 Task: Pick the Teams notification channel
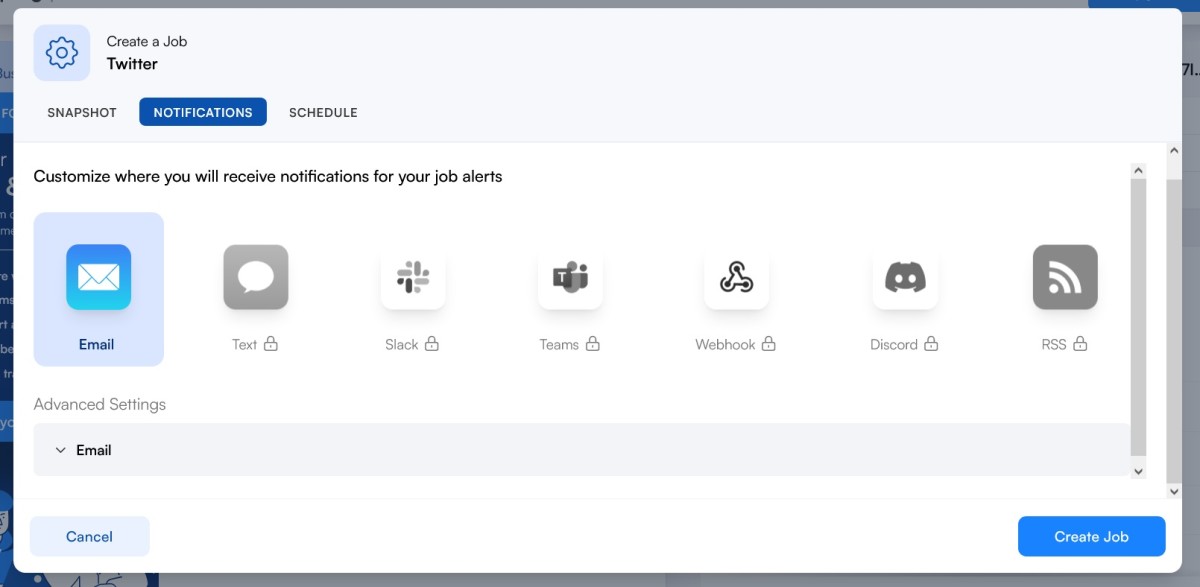click(x=570, y=277)
